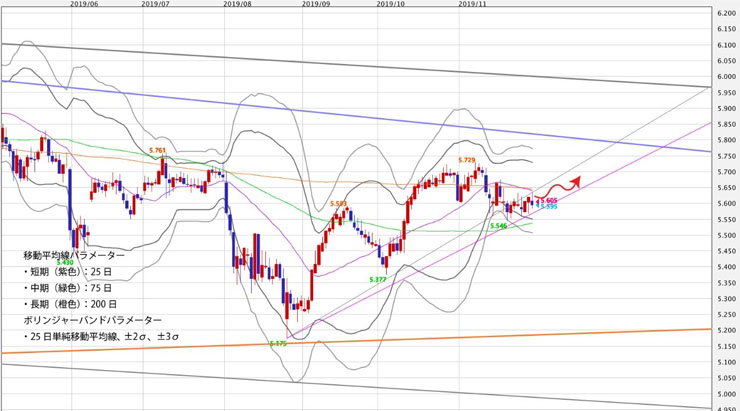Click the 5.300 price axis label
The width and height of the screenshot is (740, 411).
pyautogui.click(x=726, y=299)
